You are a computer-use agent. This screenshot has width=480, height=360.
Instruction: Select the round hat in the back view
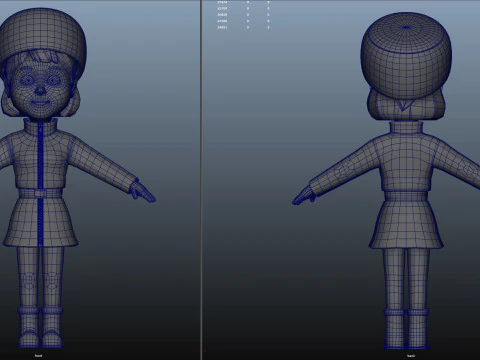[x=406, y=56]
